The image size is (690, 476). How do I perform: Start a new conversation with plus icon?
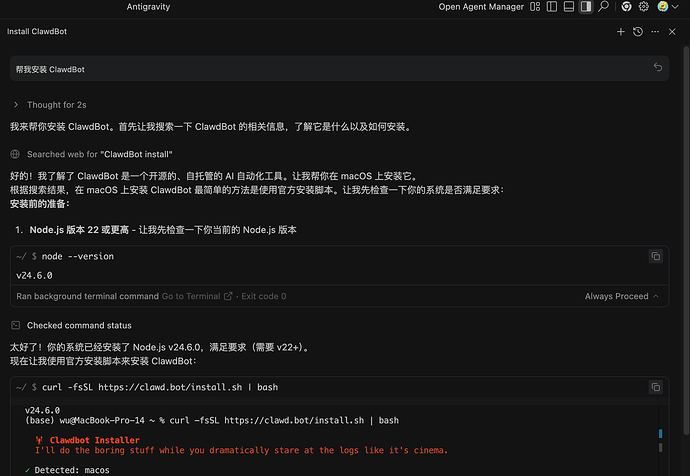point(620,32)
